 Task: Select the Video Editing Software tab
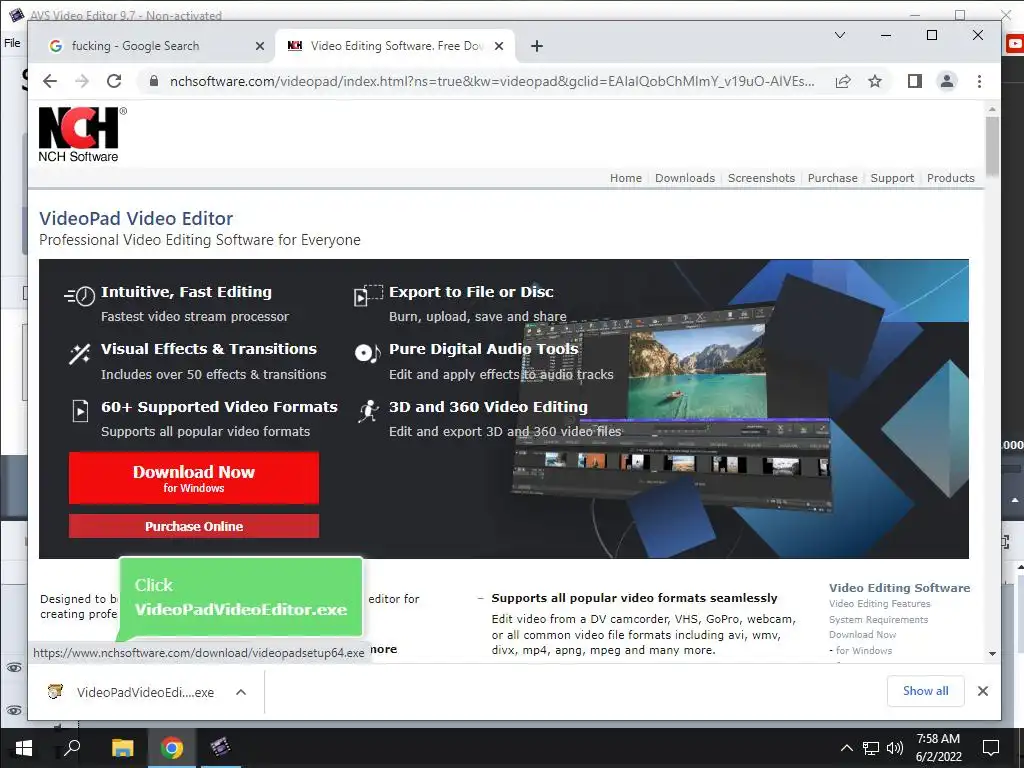tap(396, 46)
